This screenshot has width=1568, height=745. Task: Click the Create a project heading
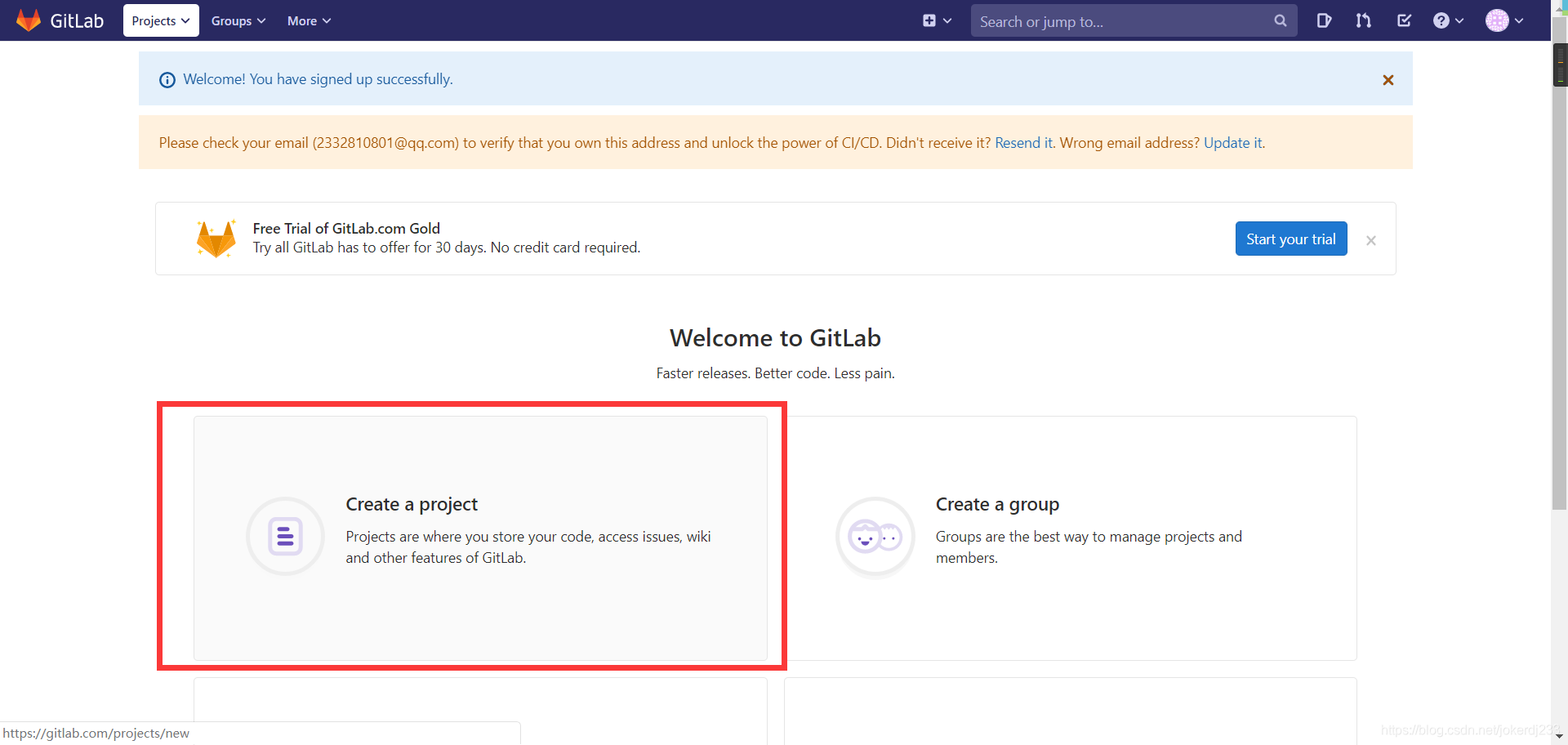point(412,504)
